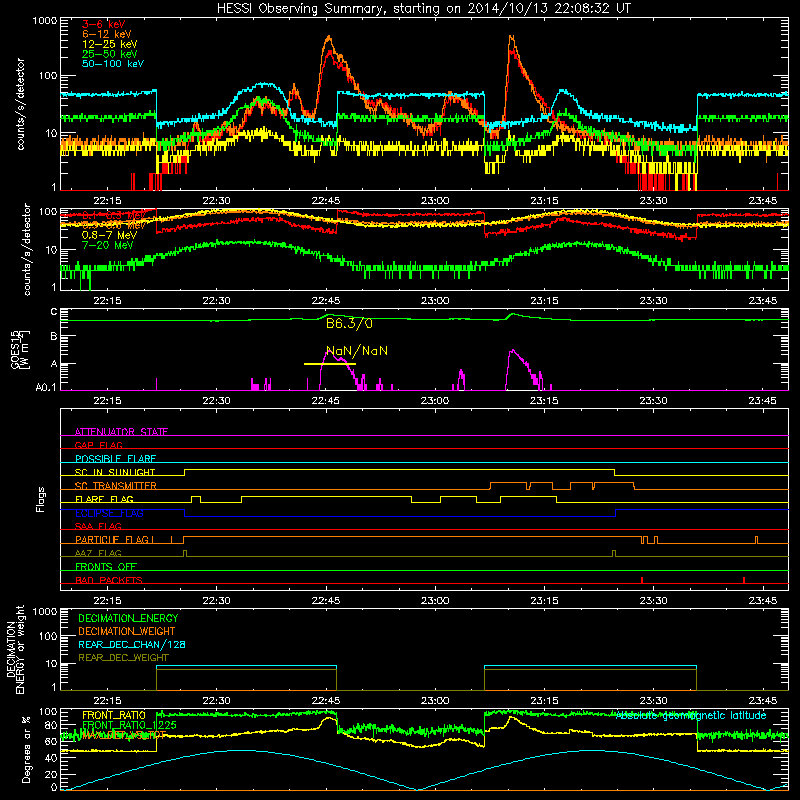Click the B6.3/0 flare class annotation
This screenshot has width=800, height=800.
coord(349,323)
